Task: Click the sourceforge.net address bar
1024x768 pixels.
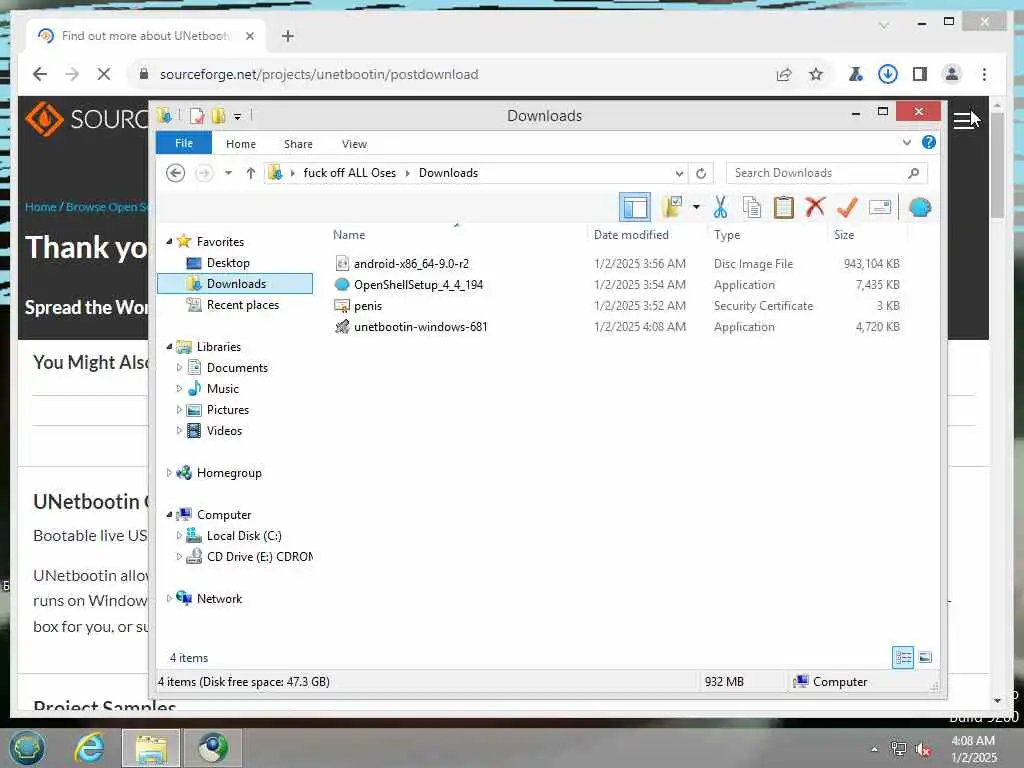Action: coord(451,74)
